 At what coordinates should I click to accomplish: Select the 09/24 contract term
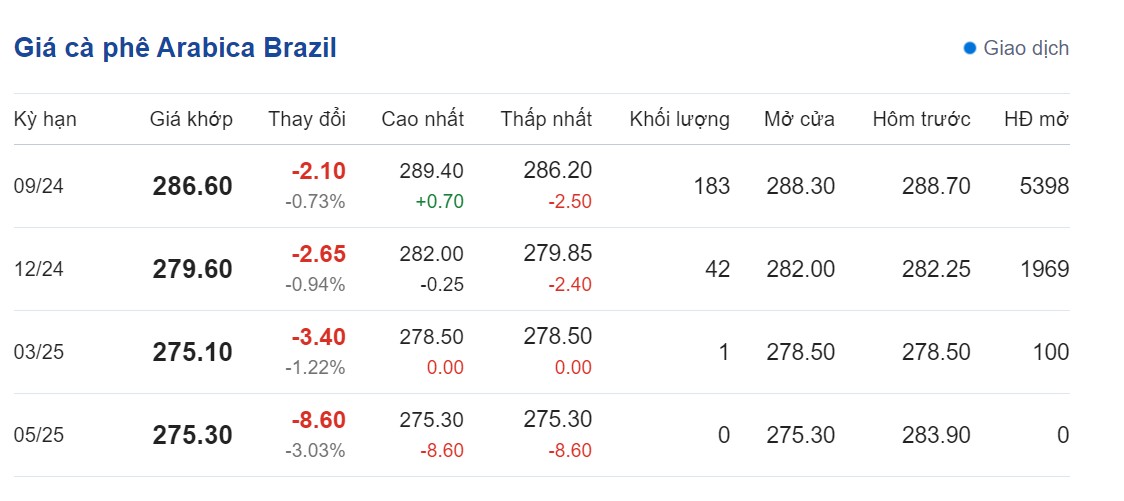click(x=39, y=186)
